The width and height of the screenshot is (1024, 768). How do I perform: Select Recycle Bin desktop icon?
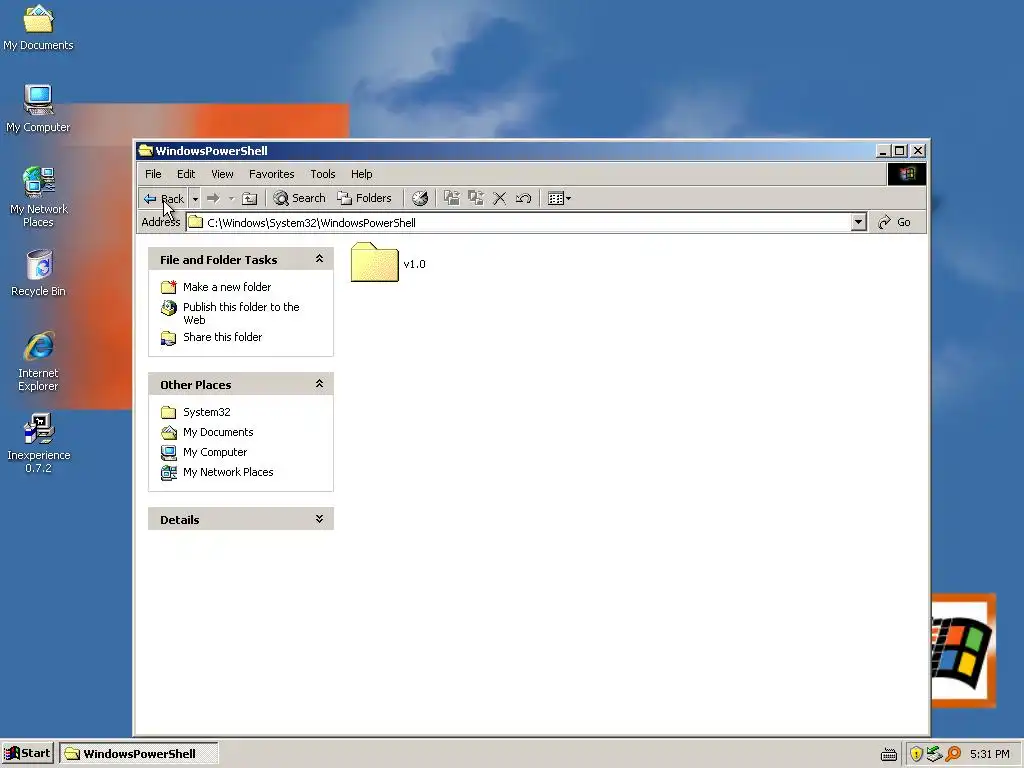tap(39, 273)
